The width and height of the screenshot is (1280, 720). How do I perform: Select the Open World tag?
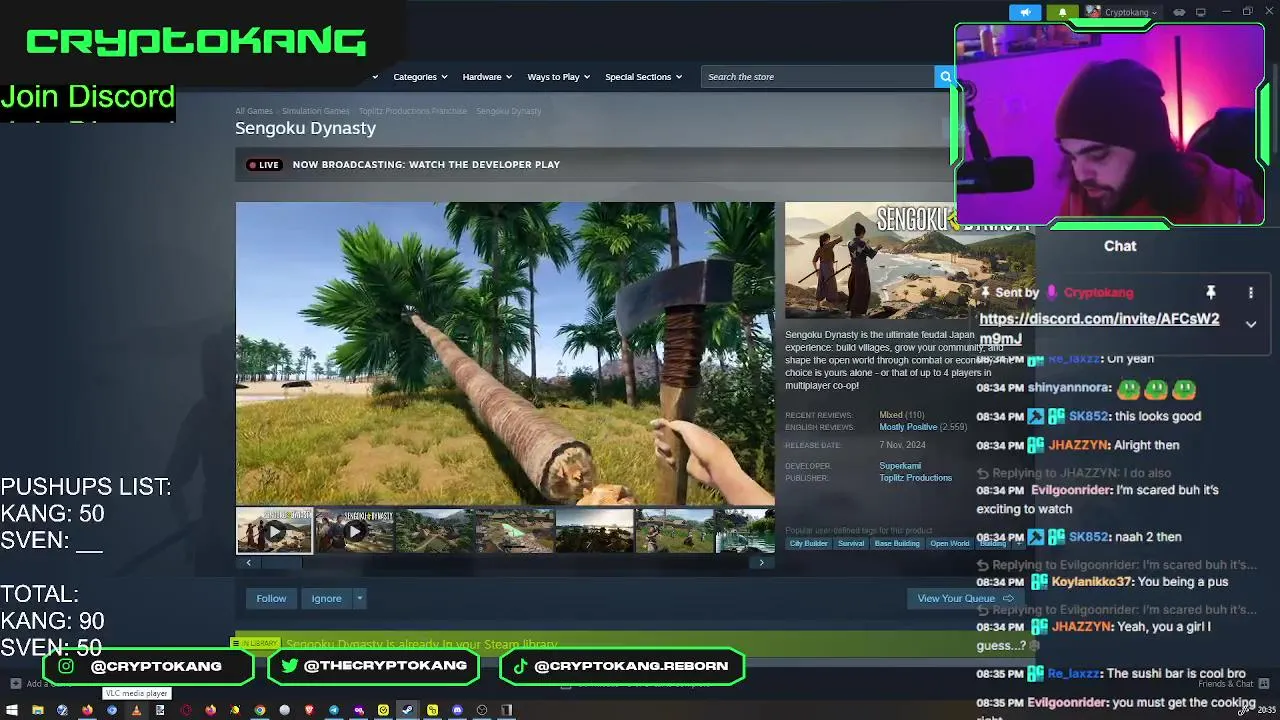950,543
